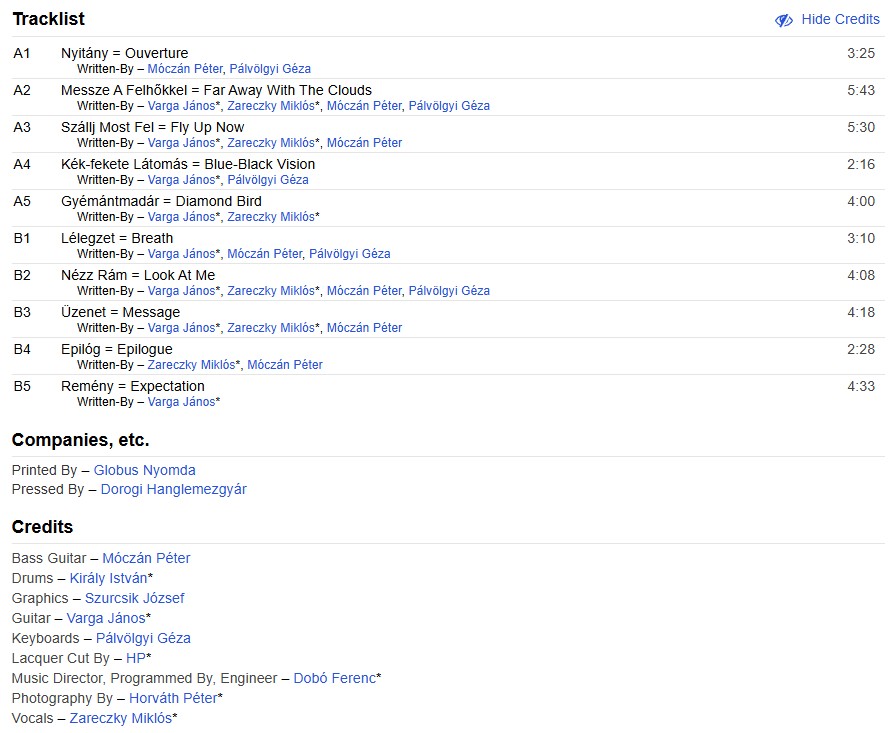Click Szurcsik József graphics credit
The height and width of the screenshot is (733, 891).
pos(134,598)
